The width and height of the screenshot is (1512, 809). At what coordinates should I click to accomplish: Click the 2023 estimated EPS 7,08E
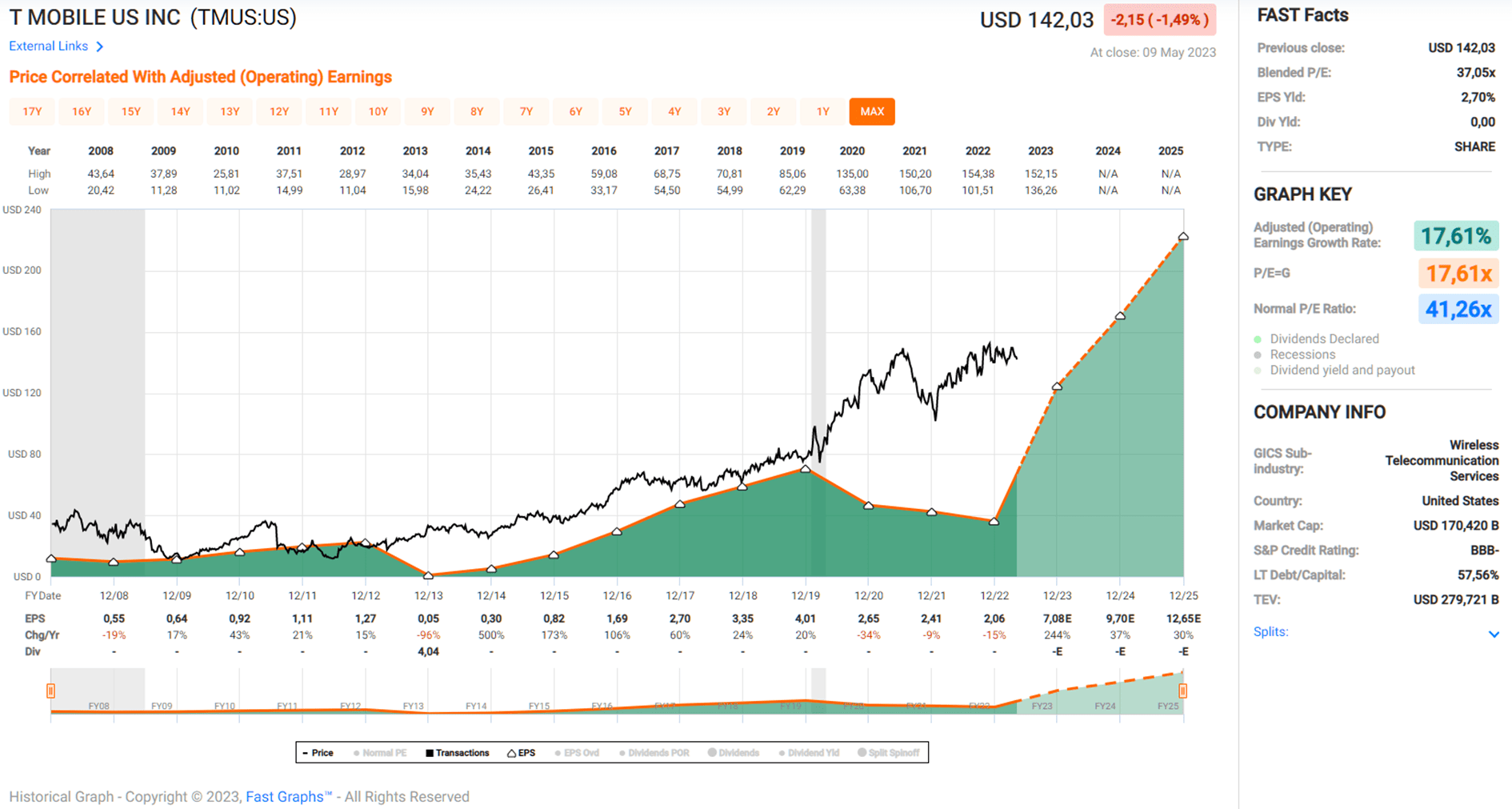click(x=1057, y=619)
